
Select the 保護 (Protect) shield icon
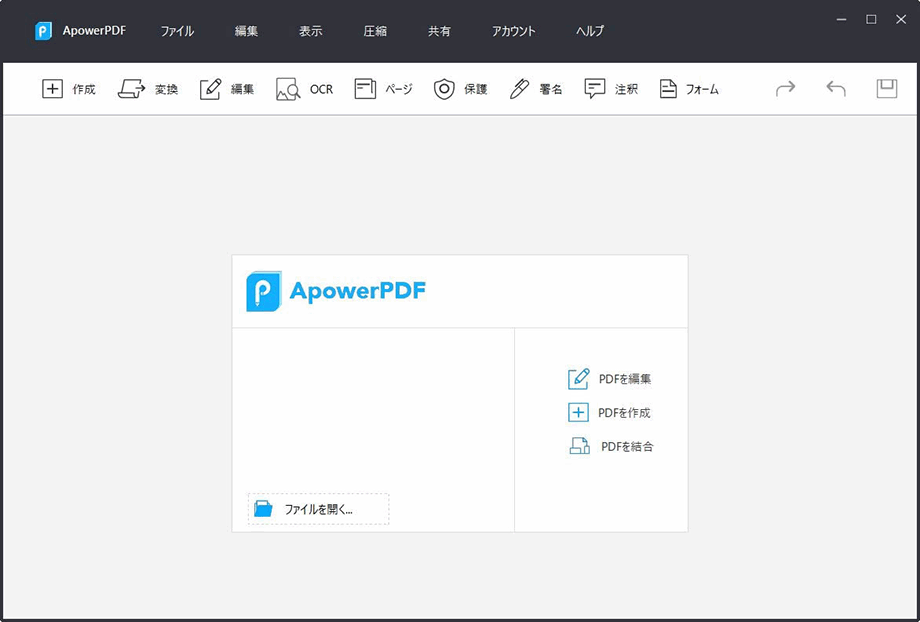coord(444,89)
